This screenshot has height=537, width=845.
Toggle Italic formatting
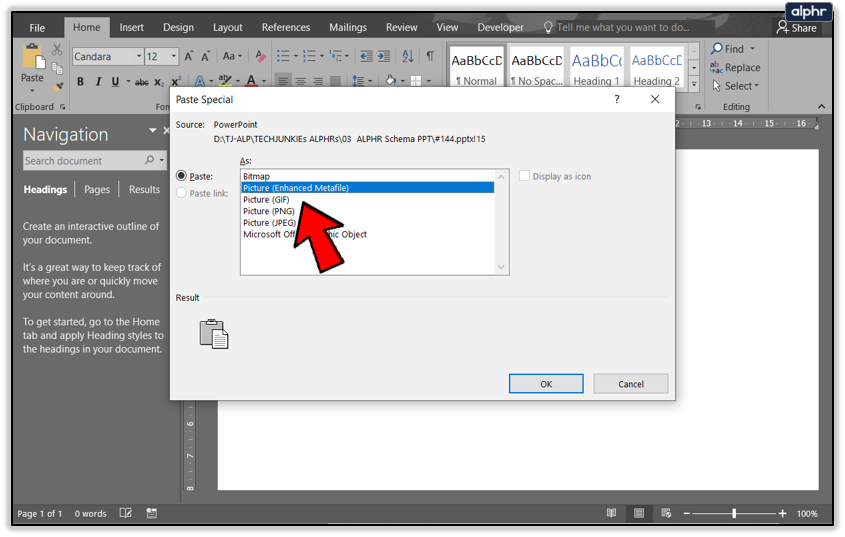click(x=98, y=81)
